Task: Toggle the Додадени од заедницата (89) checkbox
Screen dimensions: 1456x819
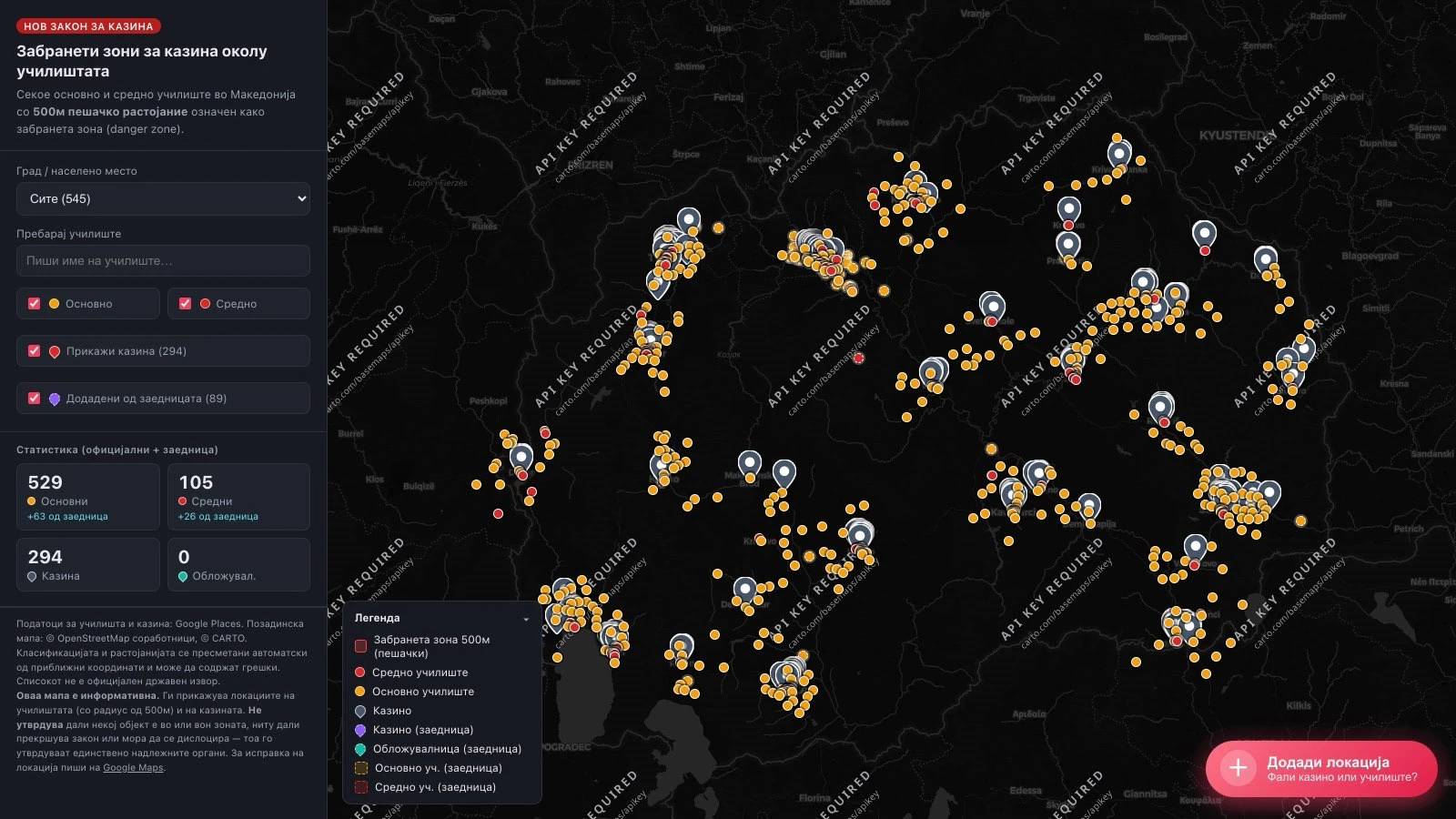Action: [35, 398]
